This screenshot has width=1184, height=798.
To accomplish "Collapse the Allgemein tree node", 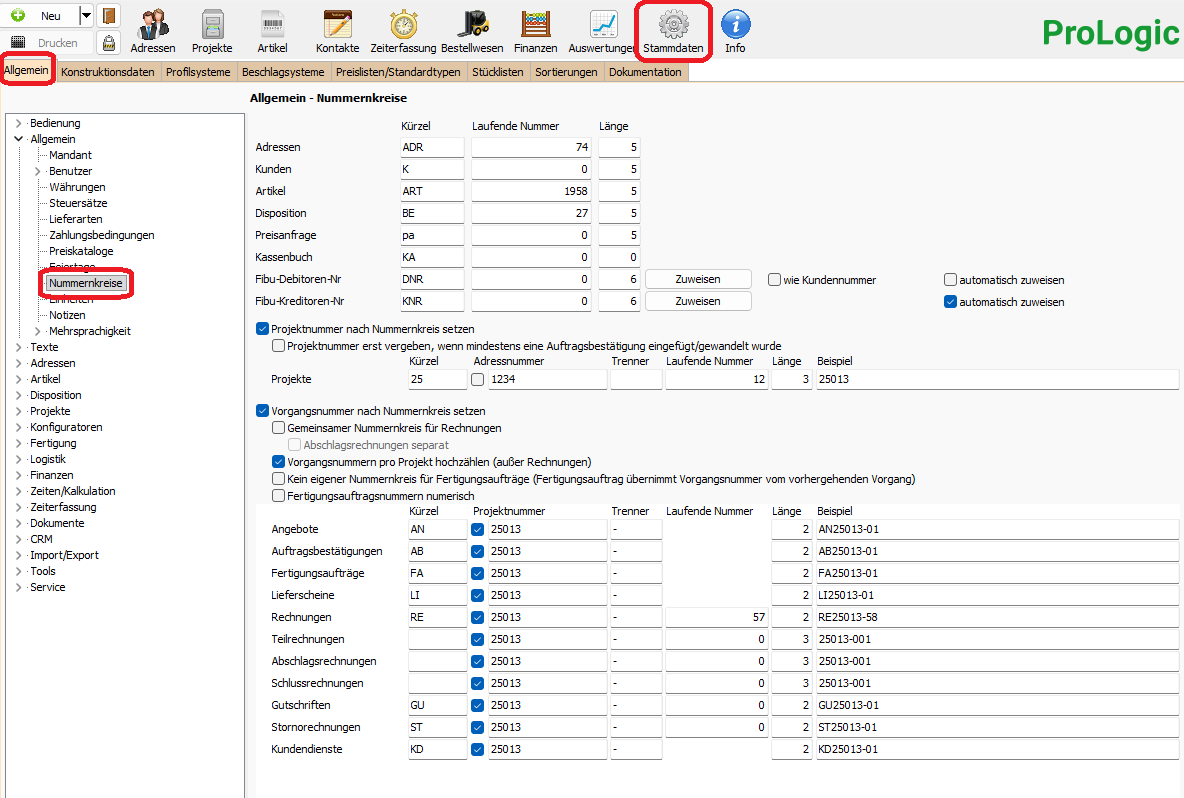I will tap(19, 139).
